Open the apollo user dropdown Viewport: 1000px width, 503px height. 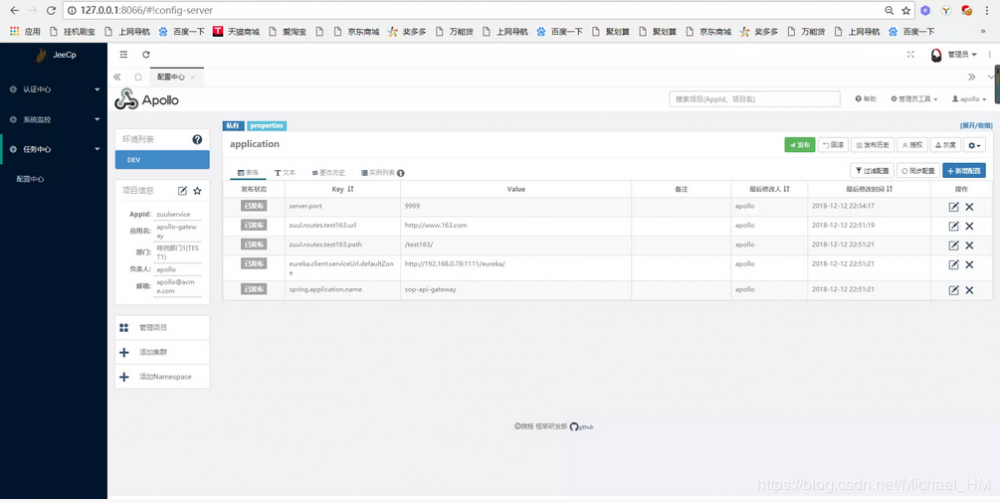[x=969, y=99]
